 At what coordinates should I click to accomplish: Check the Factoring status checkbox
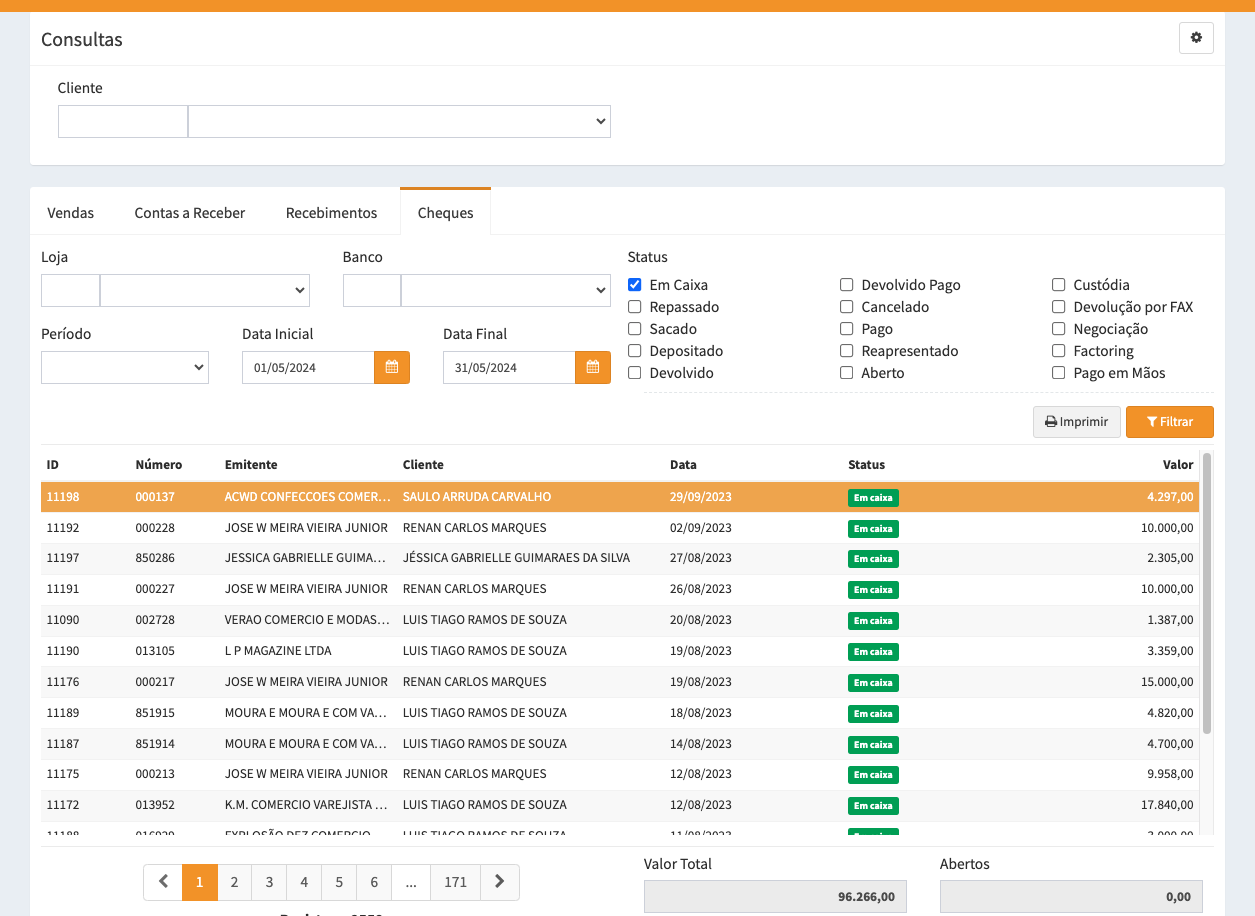coord(1059,351)
